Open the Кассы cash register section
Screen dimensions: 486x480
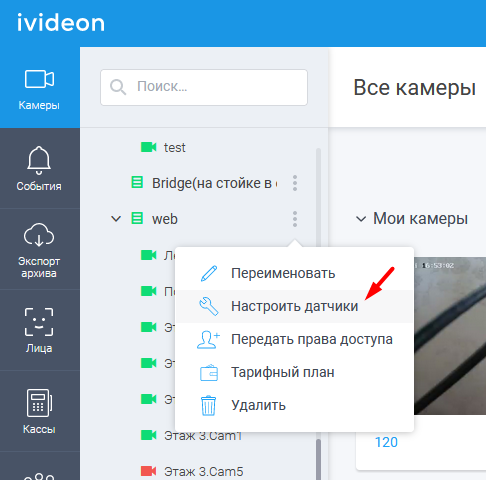(39, 411)
